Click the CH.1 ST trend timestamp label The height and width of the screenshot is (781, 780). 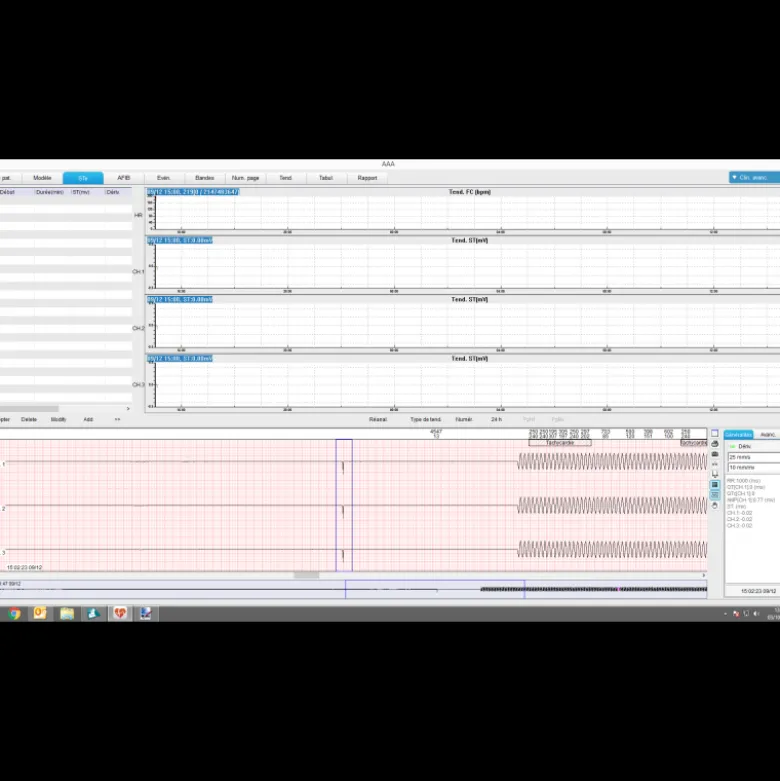tap(180, 241)
